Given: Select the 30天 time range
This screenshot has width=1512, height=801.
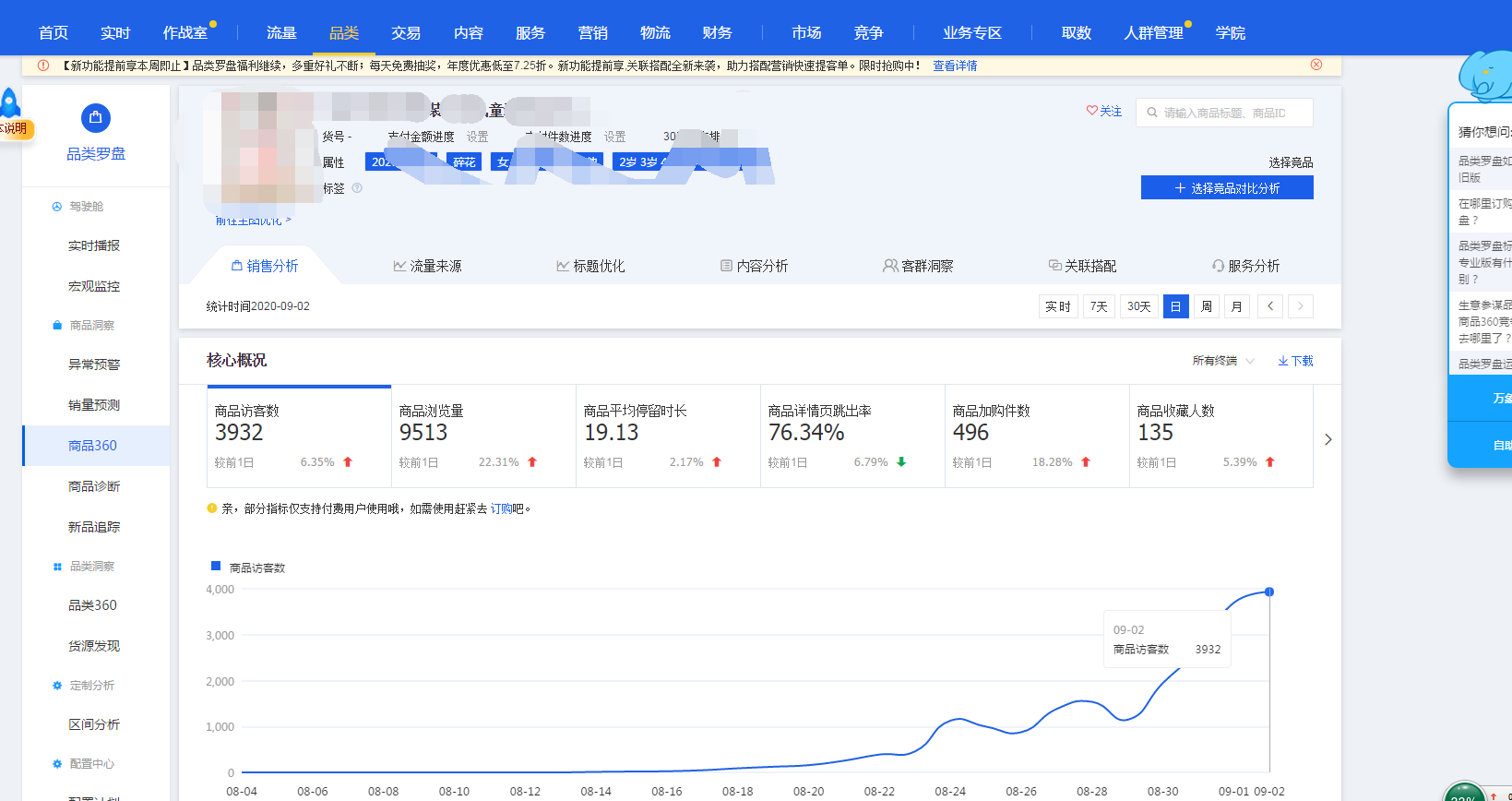Looking at the screenshot, I should 1139,306.
